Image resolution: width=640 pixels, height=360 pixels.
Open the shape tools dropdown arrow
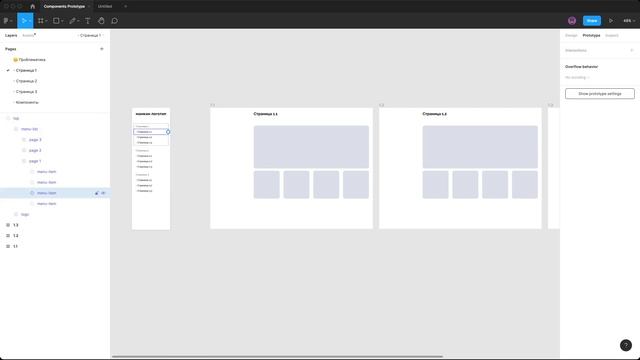pos(62,21)
